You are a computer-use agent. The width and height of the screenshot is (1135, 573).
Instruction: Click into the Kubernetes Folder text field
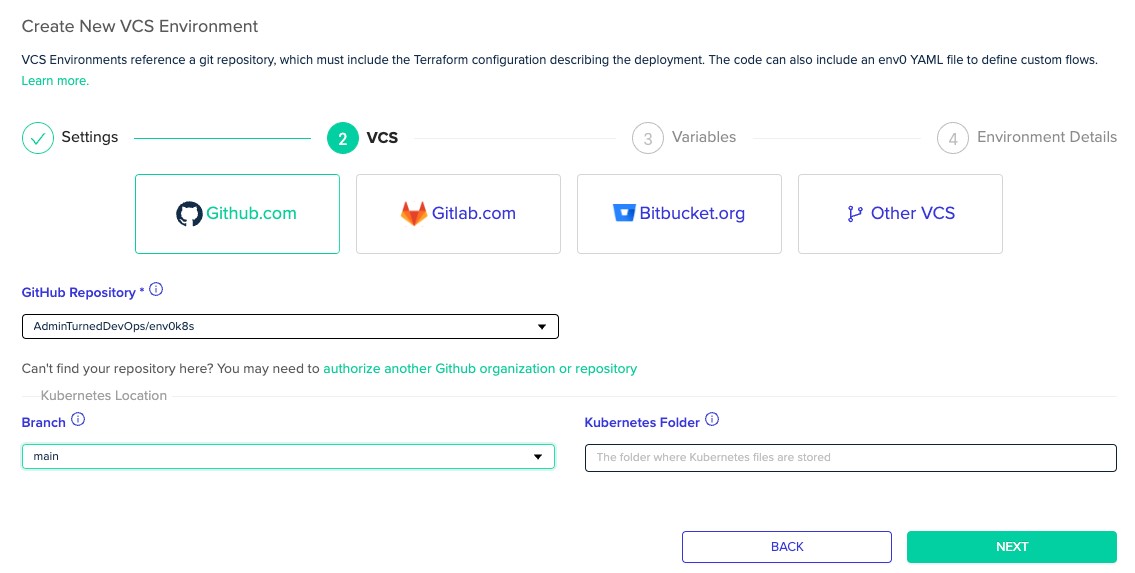tap(851, 457)
